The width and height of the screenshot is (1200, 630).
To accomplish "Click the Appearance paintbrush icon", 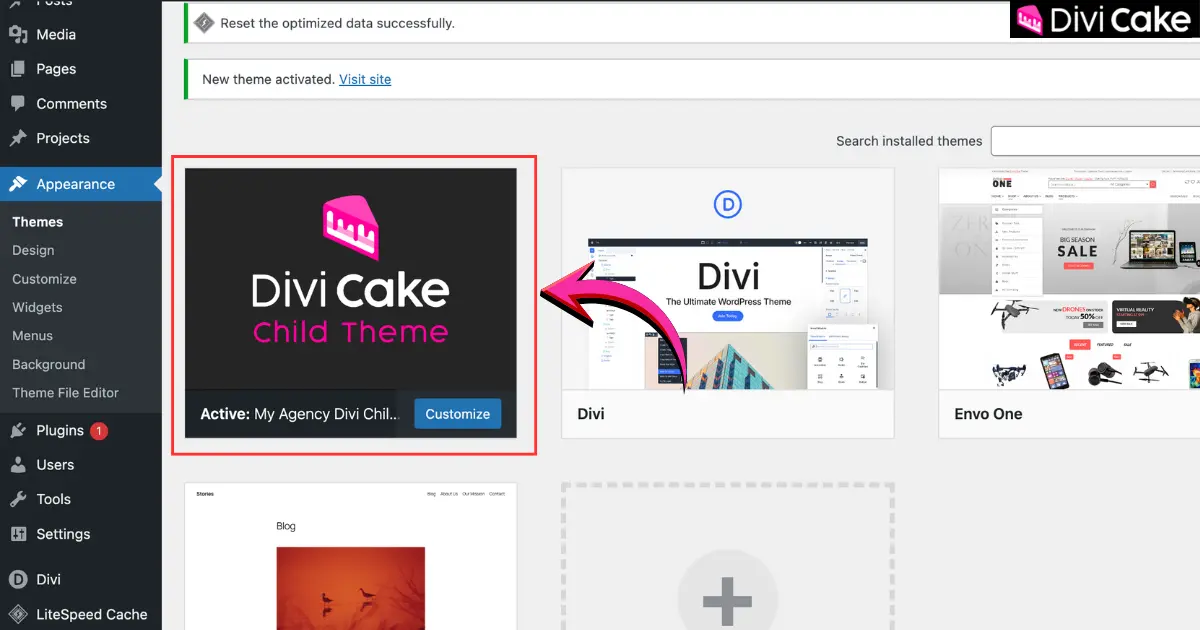I will [x=18, y=184].
